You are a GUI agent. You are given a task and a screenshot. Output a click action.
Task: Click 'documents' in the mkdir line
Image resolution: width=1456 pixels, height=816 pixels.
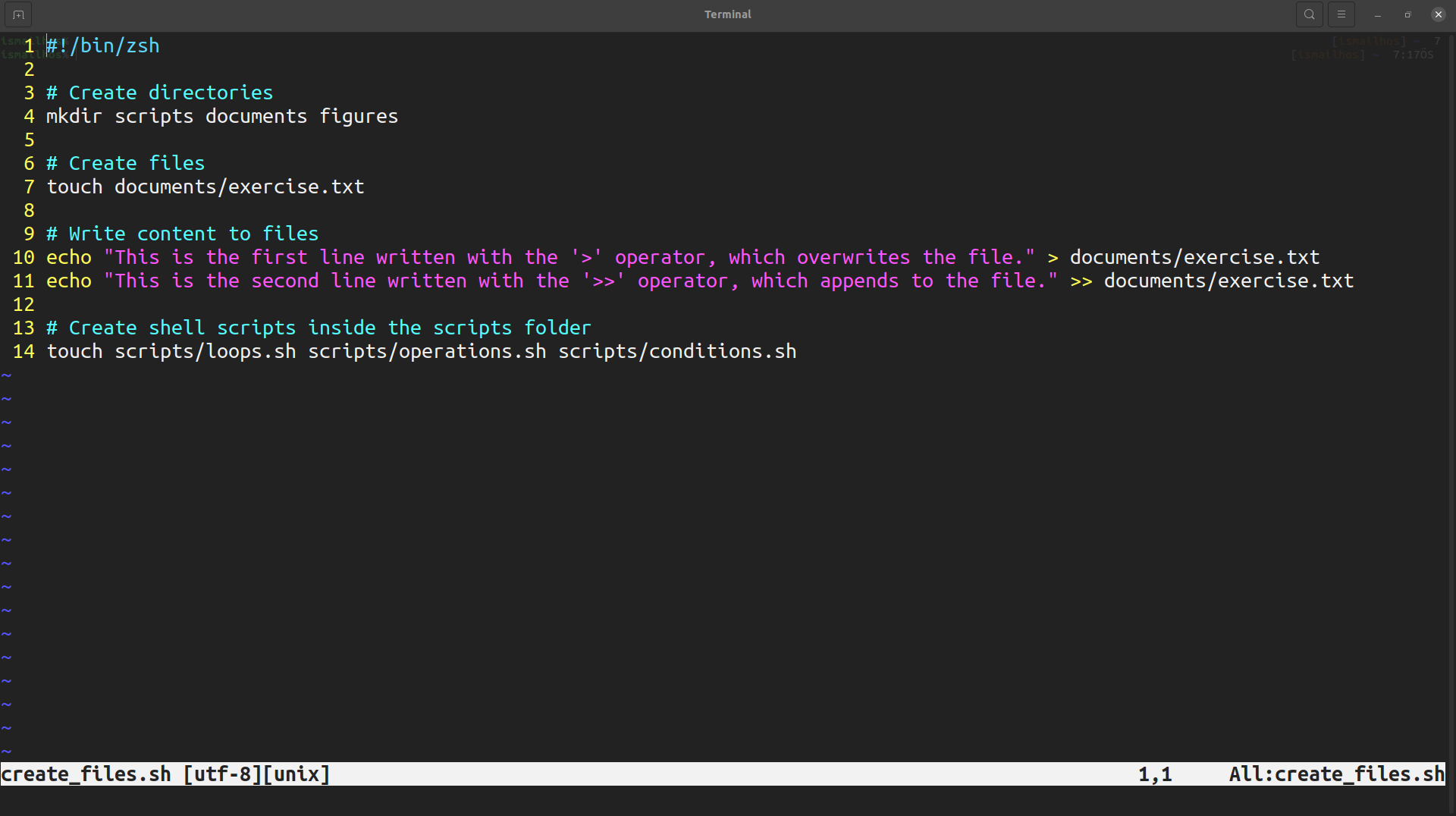[256, 116]
